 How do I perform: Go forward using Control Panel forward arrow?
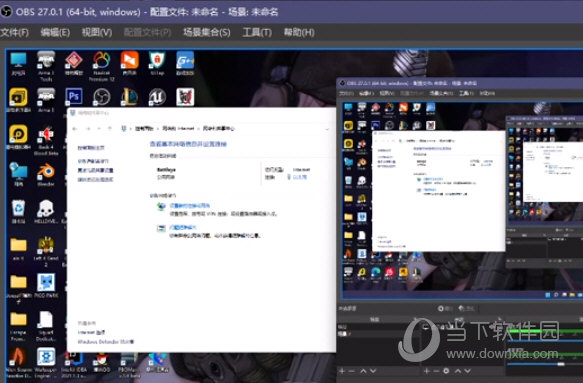pos(88,129)
